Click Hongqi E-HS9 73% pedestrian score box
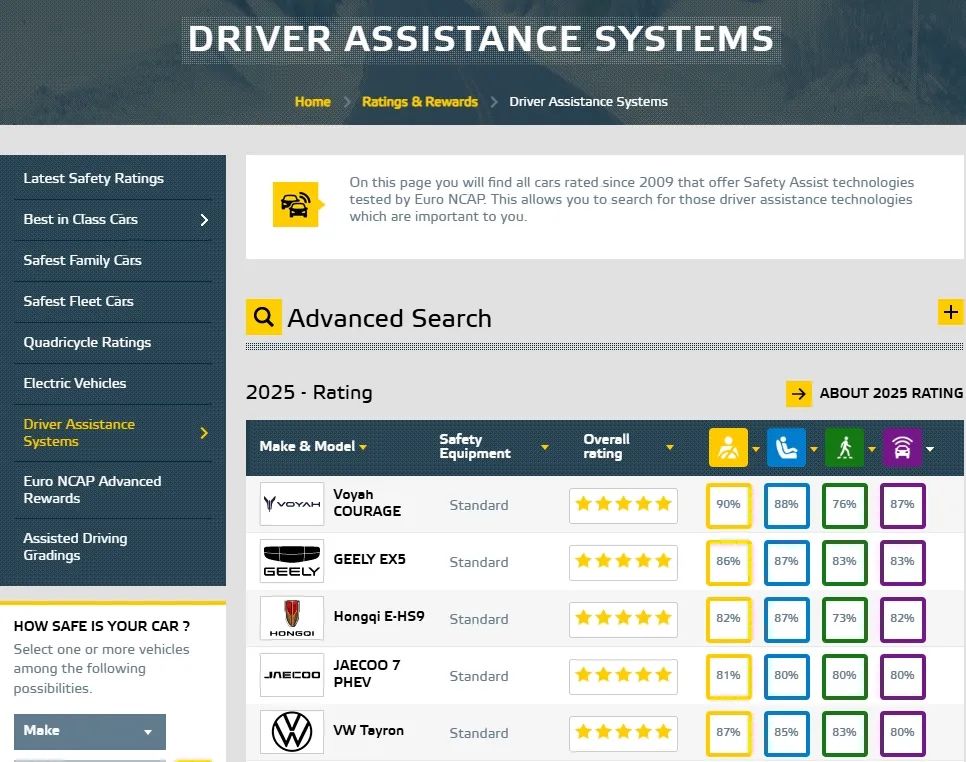This screenshot has height=762, width=966. pyautogui.click(x=845, y=620)
